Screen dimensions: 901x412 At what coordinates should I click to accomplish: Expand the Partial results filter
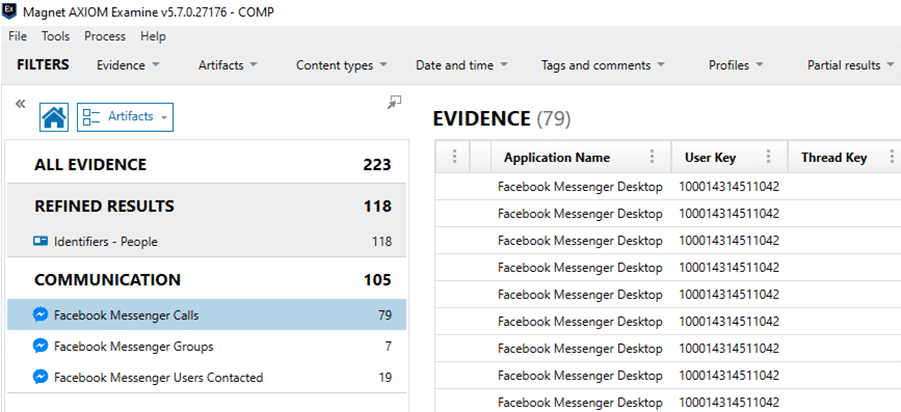click(x=851, y=65)
